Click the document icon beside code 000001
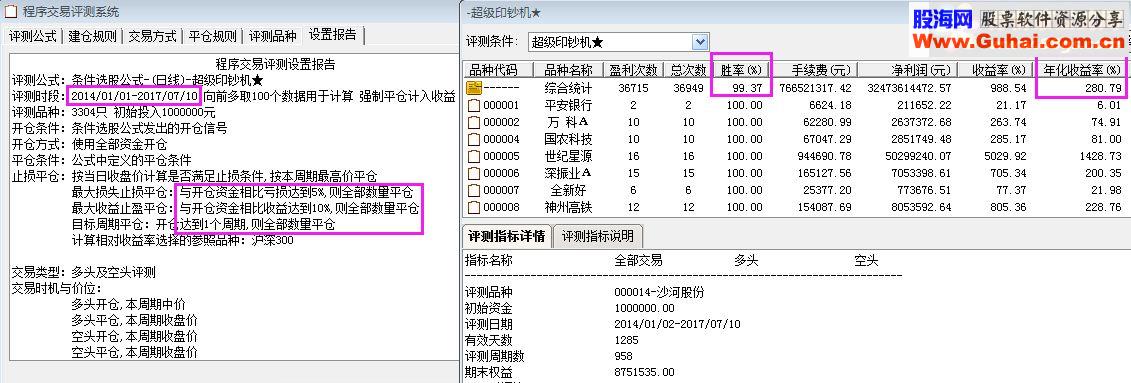The height and width of the screenshot is (383, 1131). tap(474, 105)
